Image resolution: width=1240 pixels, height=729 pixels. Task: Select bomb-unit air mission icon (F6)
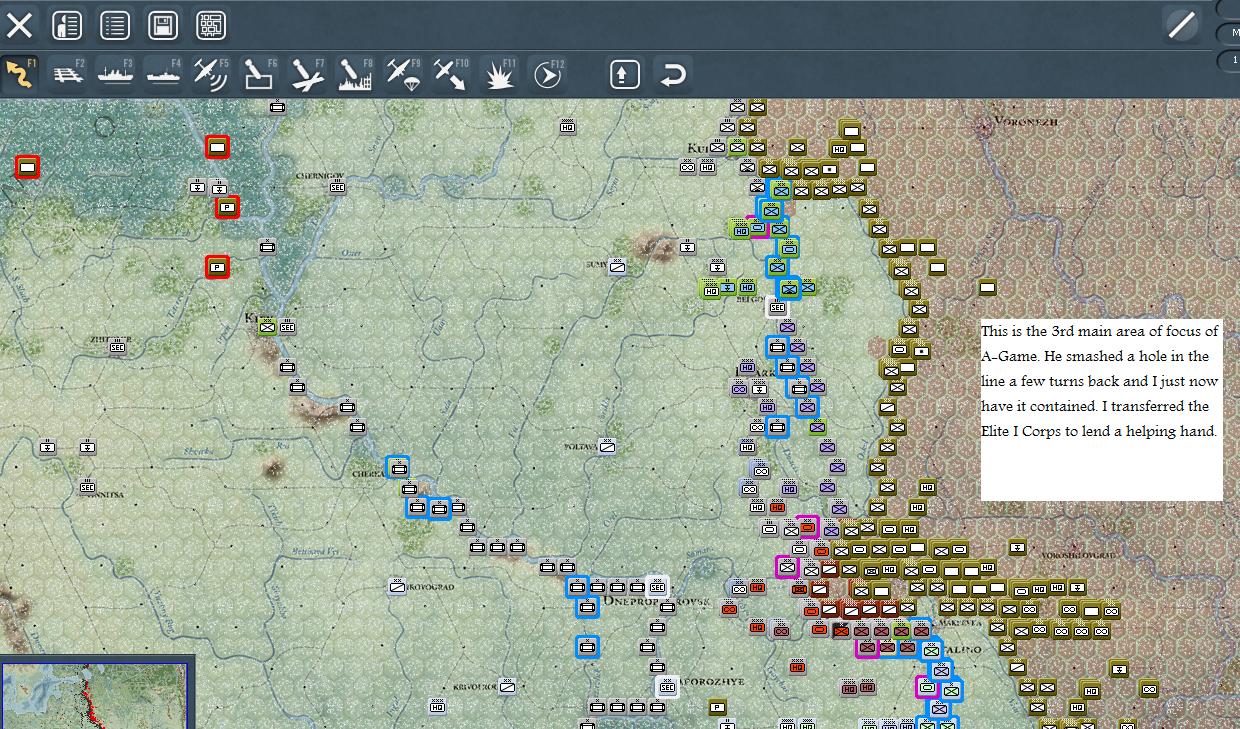(x=259, y=74)
